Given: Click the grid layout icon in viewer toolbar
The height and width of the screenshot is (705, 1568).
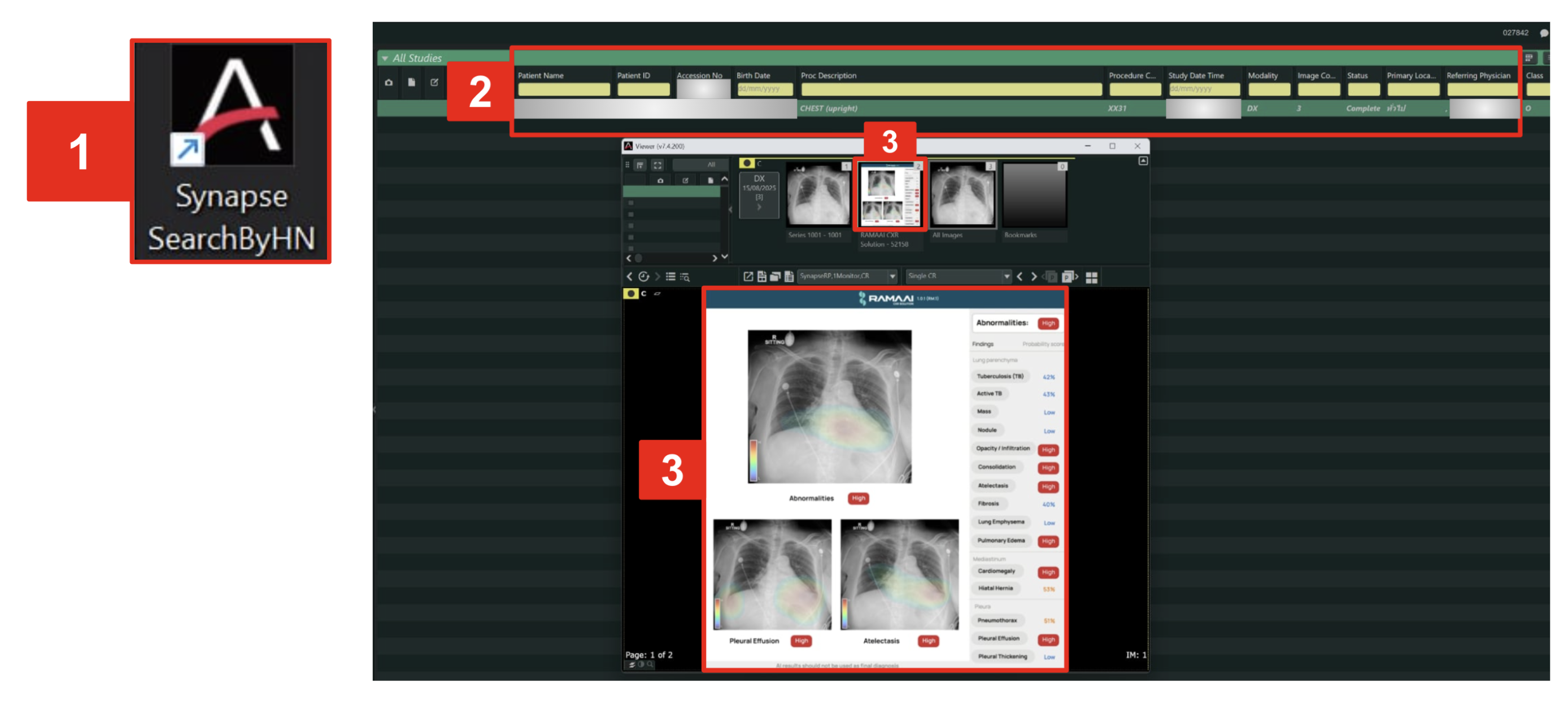Looking at the screenshot, I should pyautogui.click(x=1091, y=277).
